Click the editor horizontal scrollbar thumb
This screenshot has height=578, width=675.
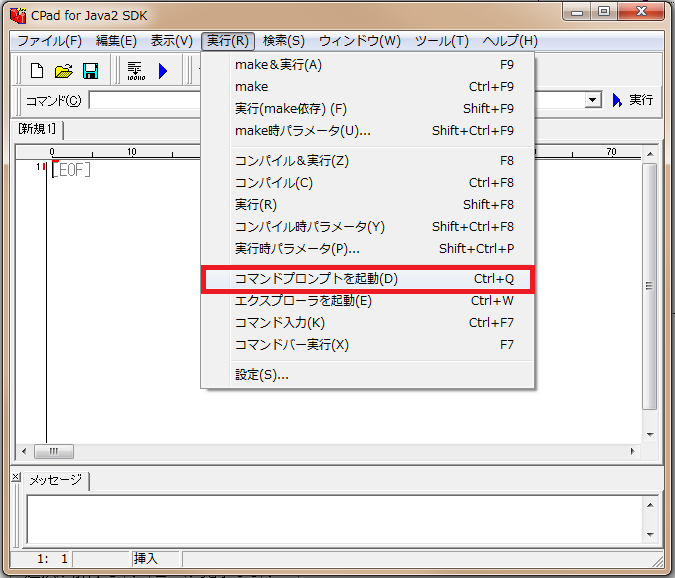pyautogui.click(x=53, y=451)
